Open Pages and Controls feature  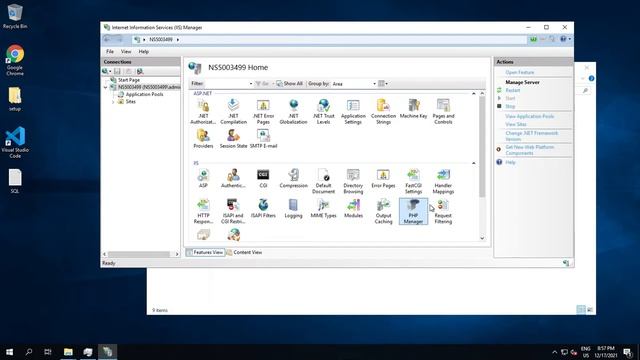[443, 111]
